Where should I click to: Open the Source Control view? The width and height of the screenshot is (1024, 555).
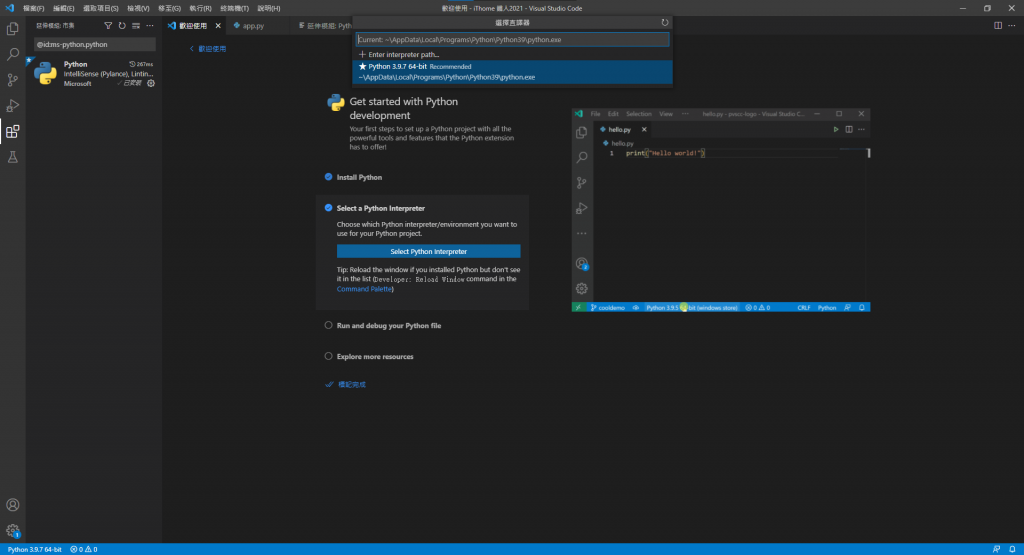point(12,80)
